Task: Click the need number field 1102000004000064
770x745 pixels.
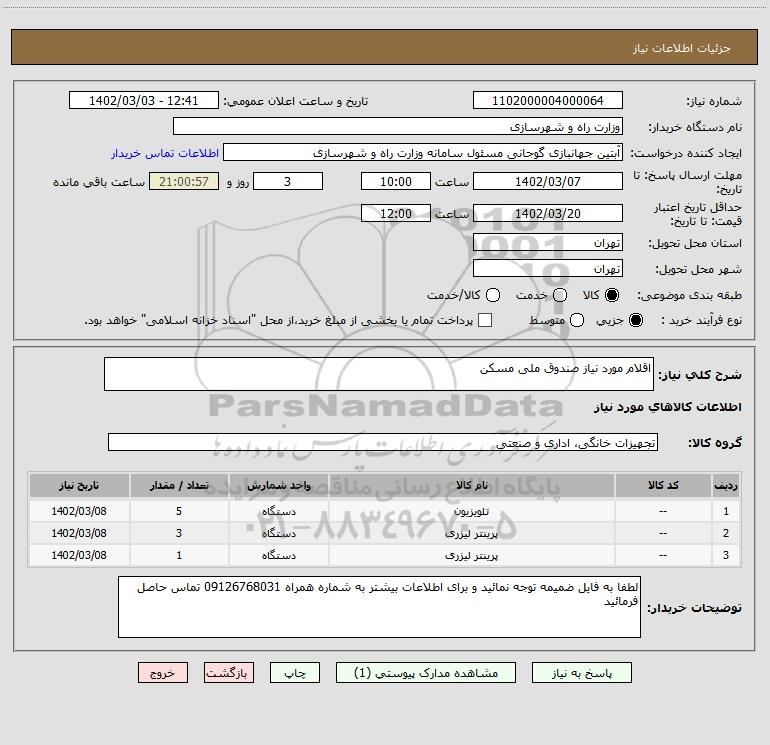Action: (x=548, y=101)
